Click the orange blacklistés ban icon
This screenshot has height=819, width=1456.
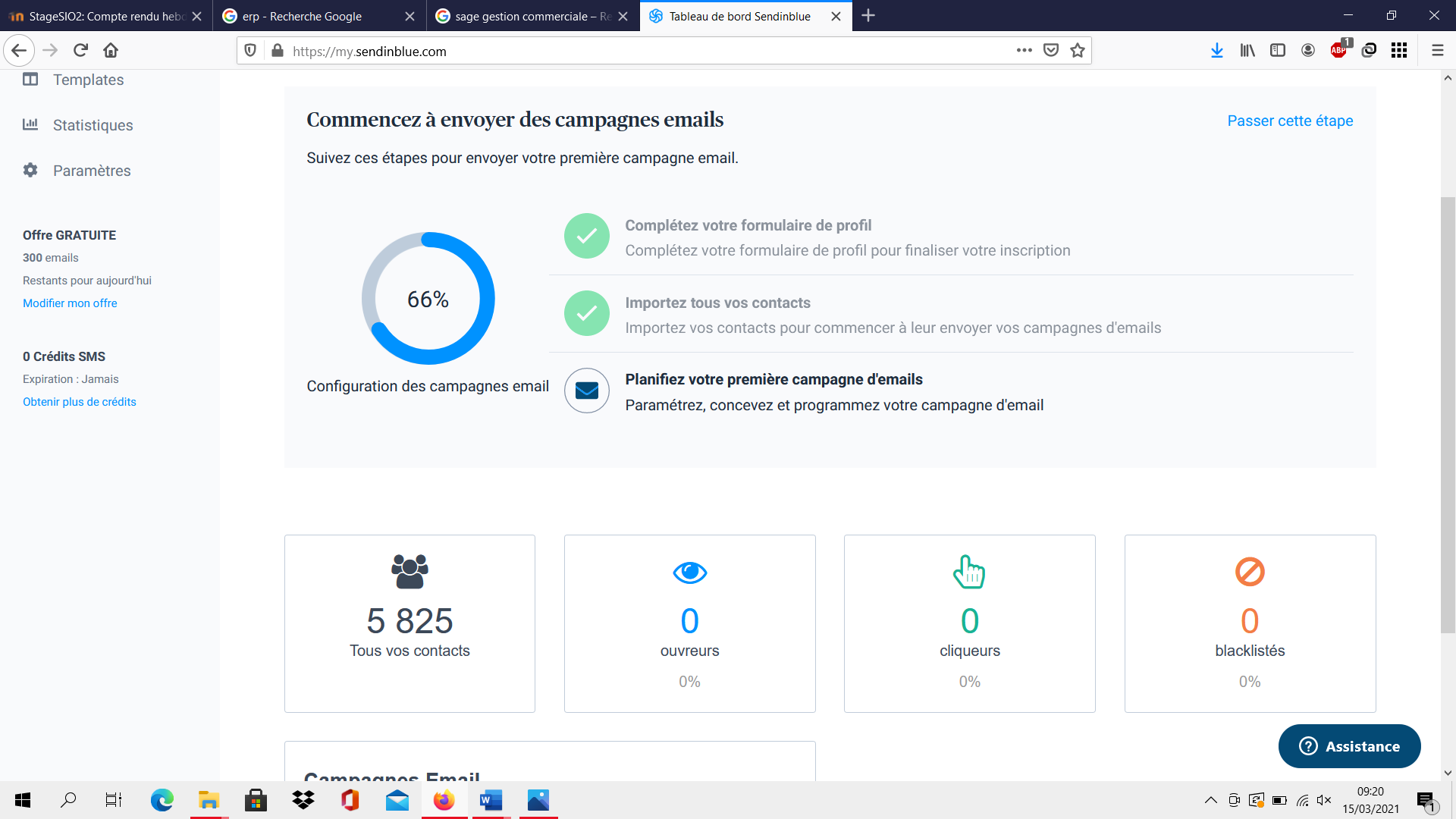pyautogui.click(x=1250, y=572)
